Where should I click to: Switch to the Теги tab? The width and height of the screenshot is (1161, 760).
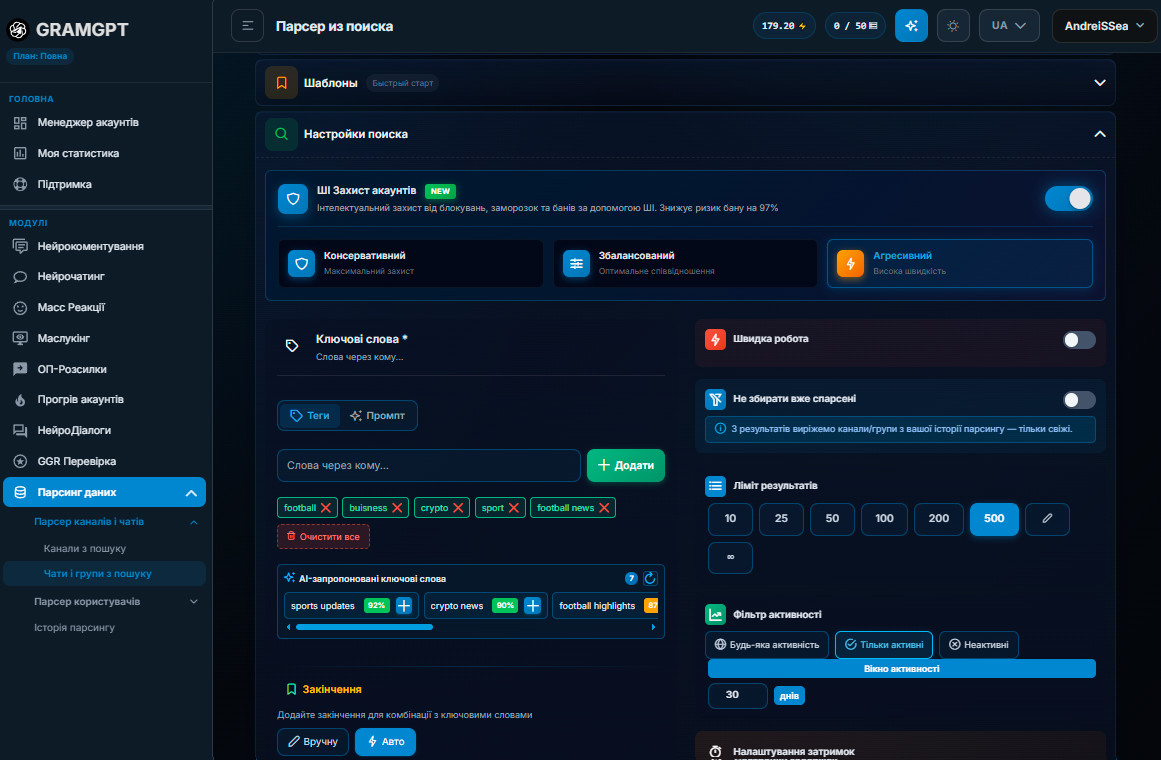(310, 416)
